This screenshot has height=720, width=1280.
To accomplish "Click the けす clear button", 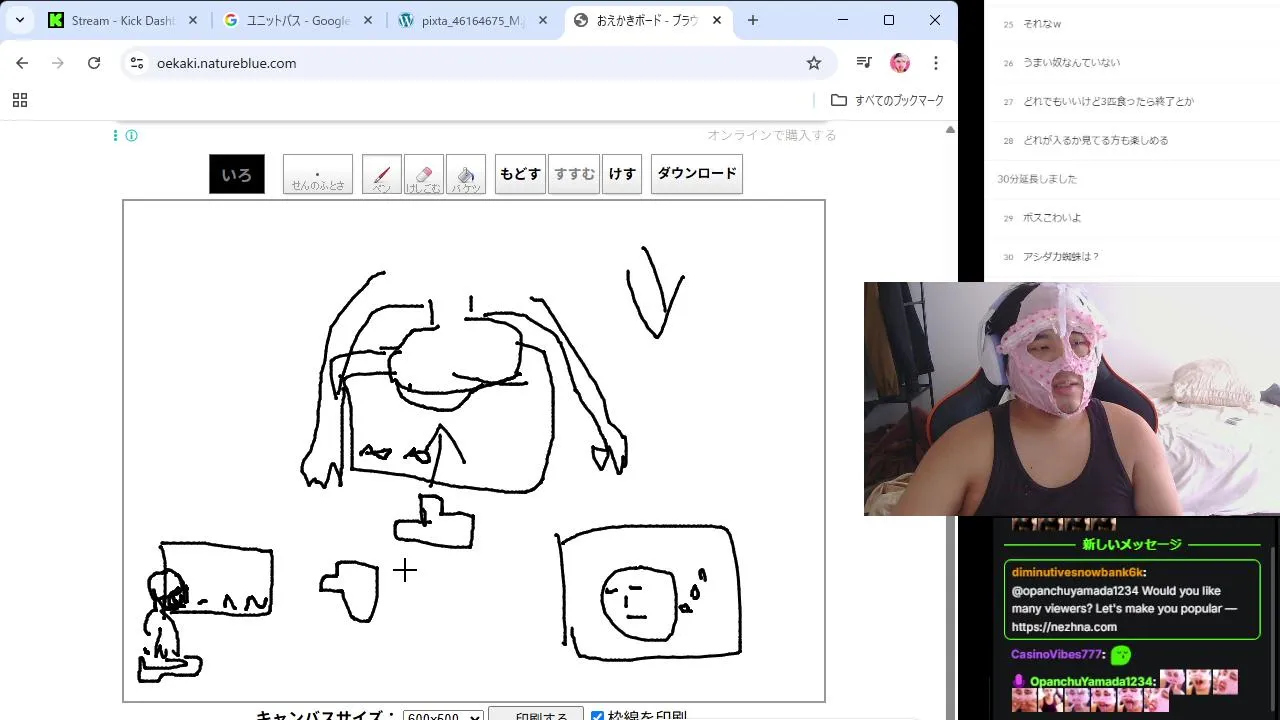I will 622,174.
